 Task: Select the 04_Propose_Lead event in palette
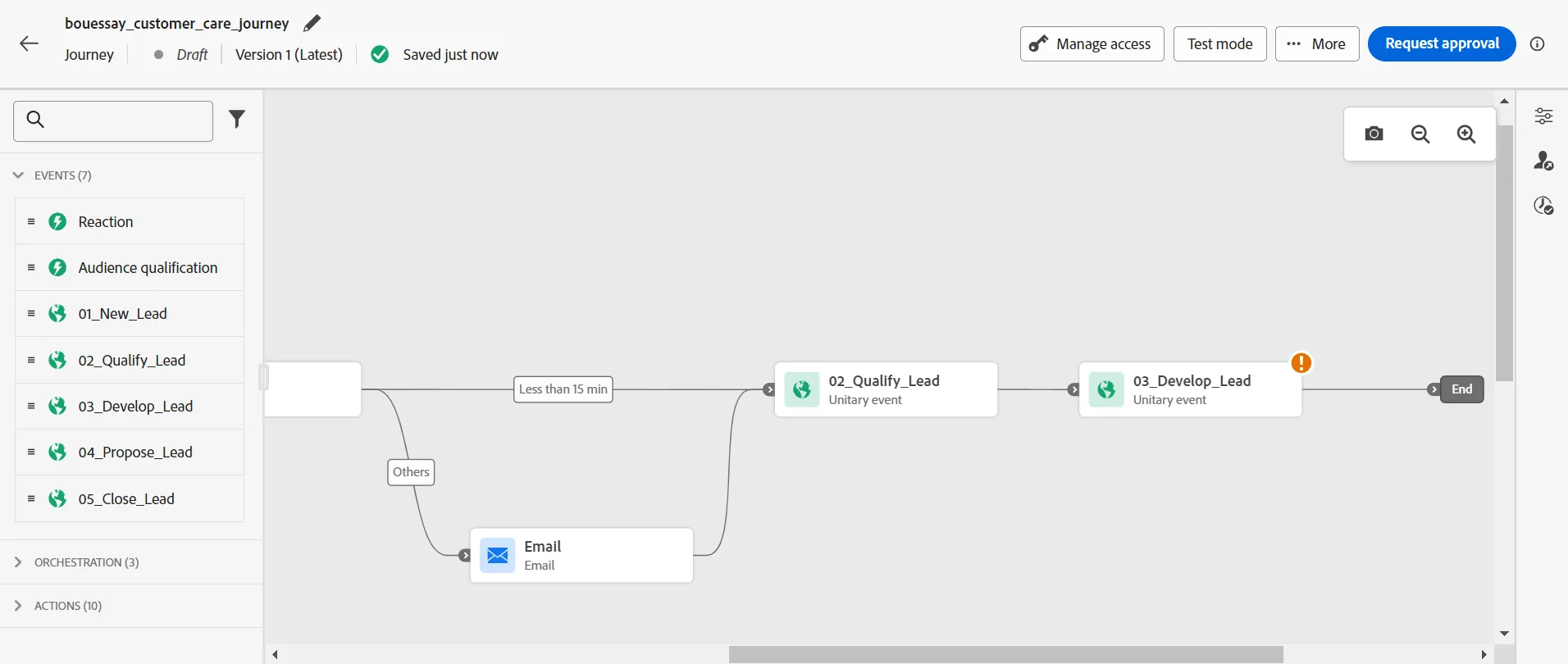click(130, 453)
